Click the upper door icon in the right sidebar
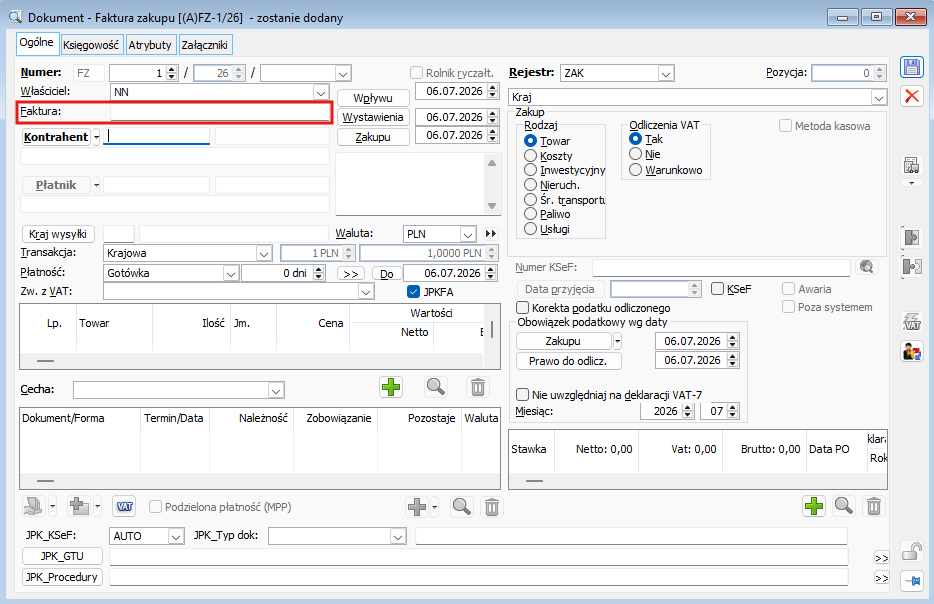Image resolution: width=934 pixels, height=604 pixels. point(911,237)
